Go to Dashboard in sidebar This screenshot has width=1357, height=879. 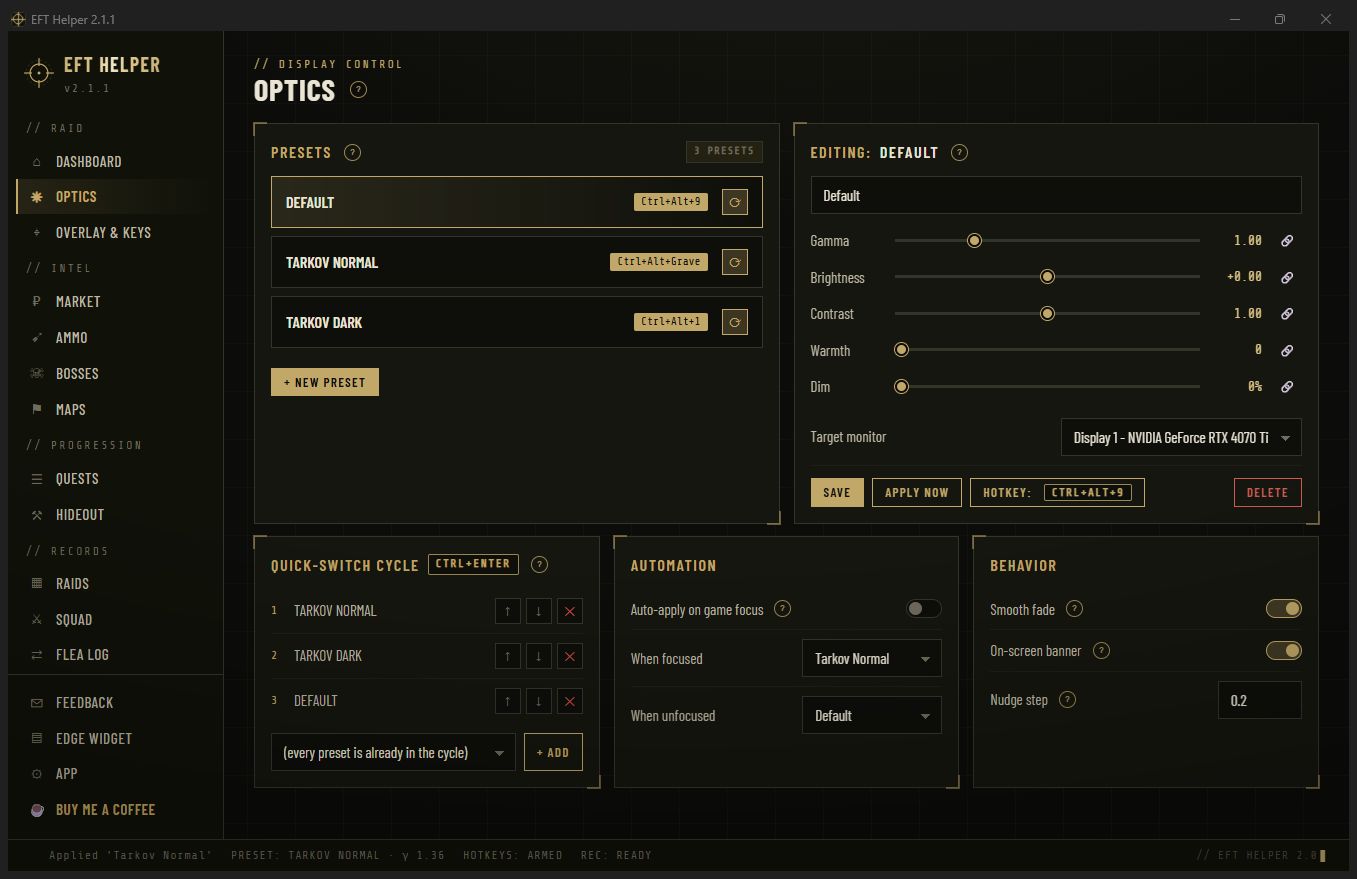pos(116,162)
